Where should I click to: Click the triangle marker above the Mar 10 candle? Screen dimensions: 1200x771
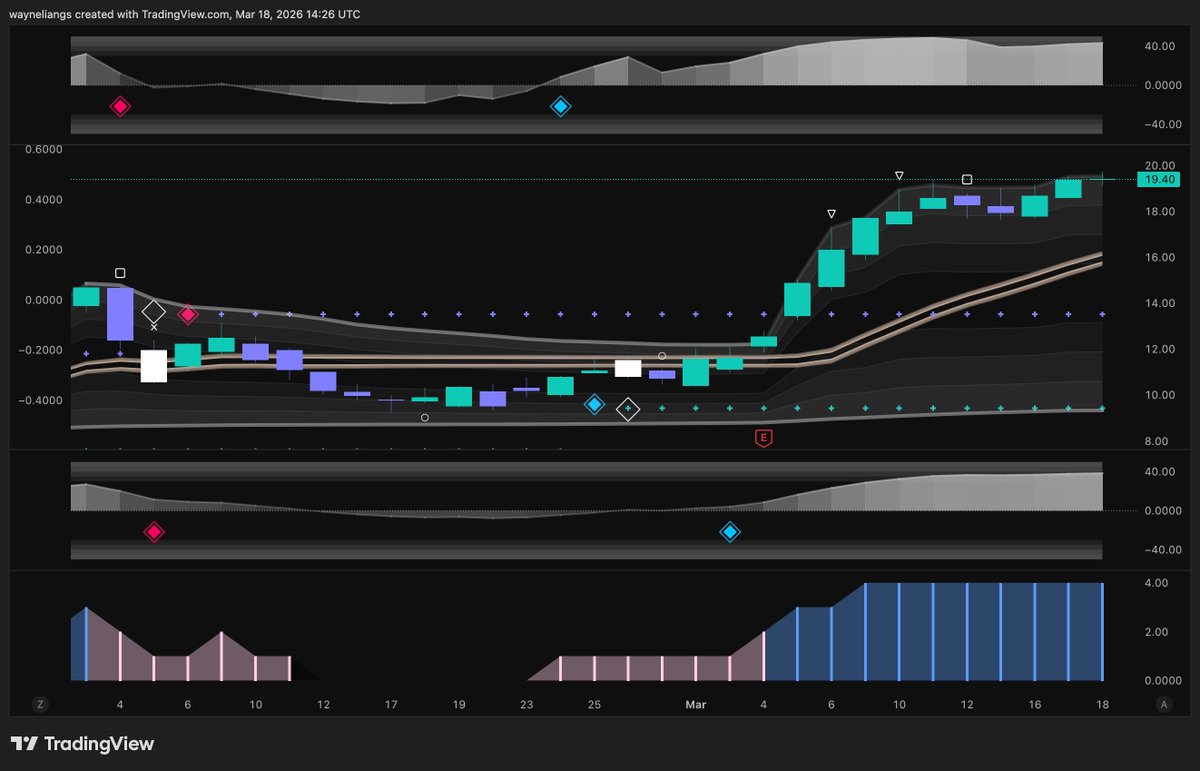[x=899, y=176]
